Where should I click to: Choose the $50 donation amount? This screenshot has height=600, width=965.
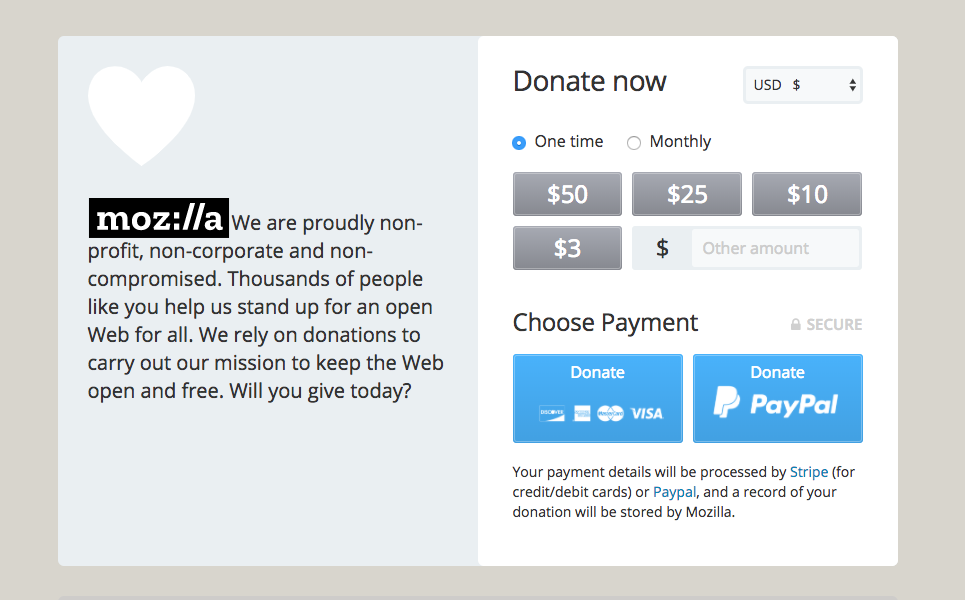(567, 194)
